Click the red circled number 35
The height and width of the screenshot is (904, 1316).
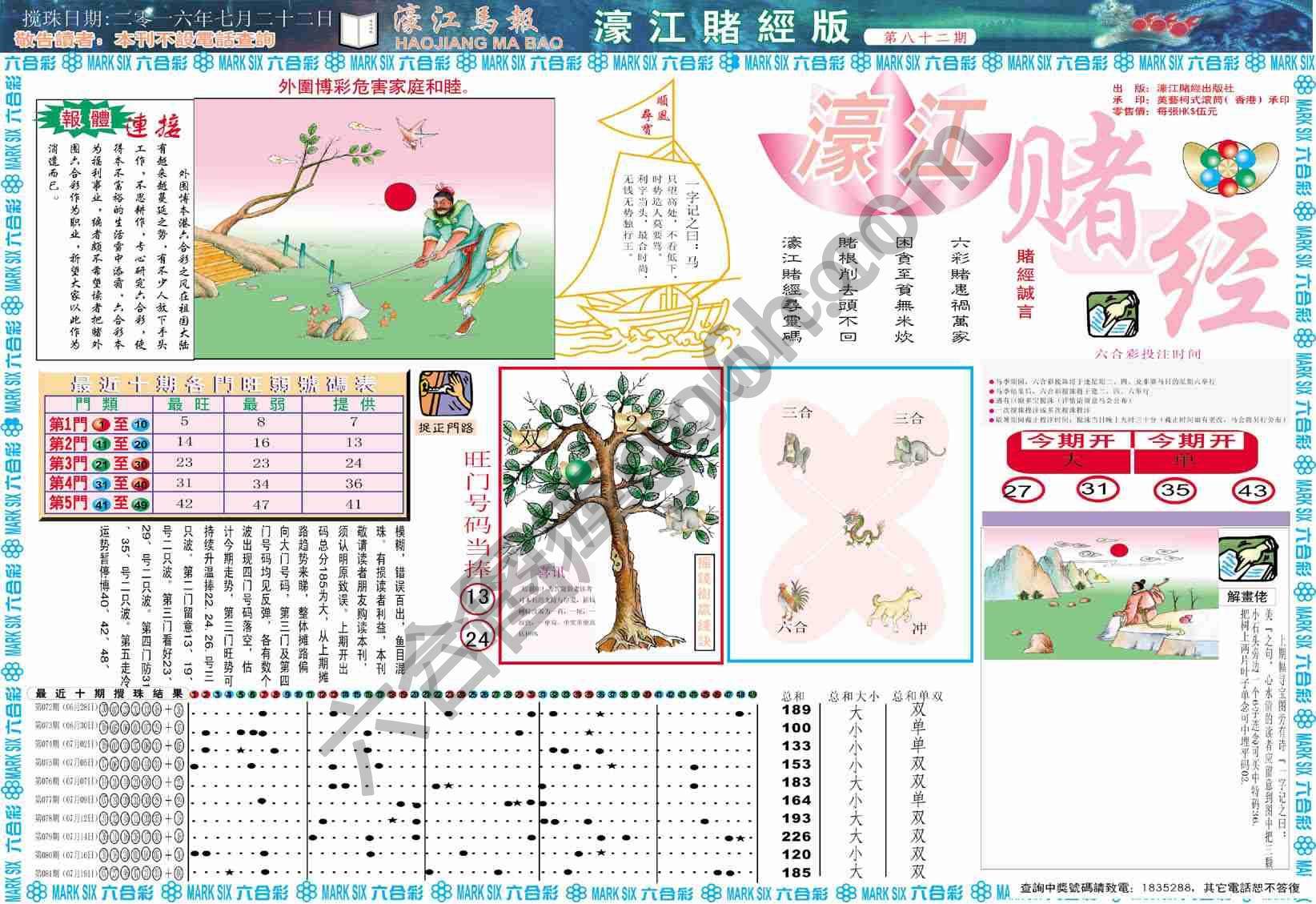1175,489
